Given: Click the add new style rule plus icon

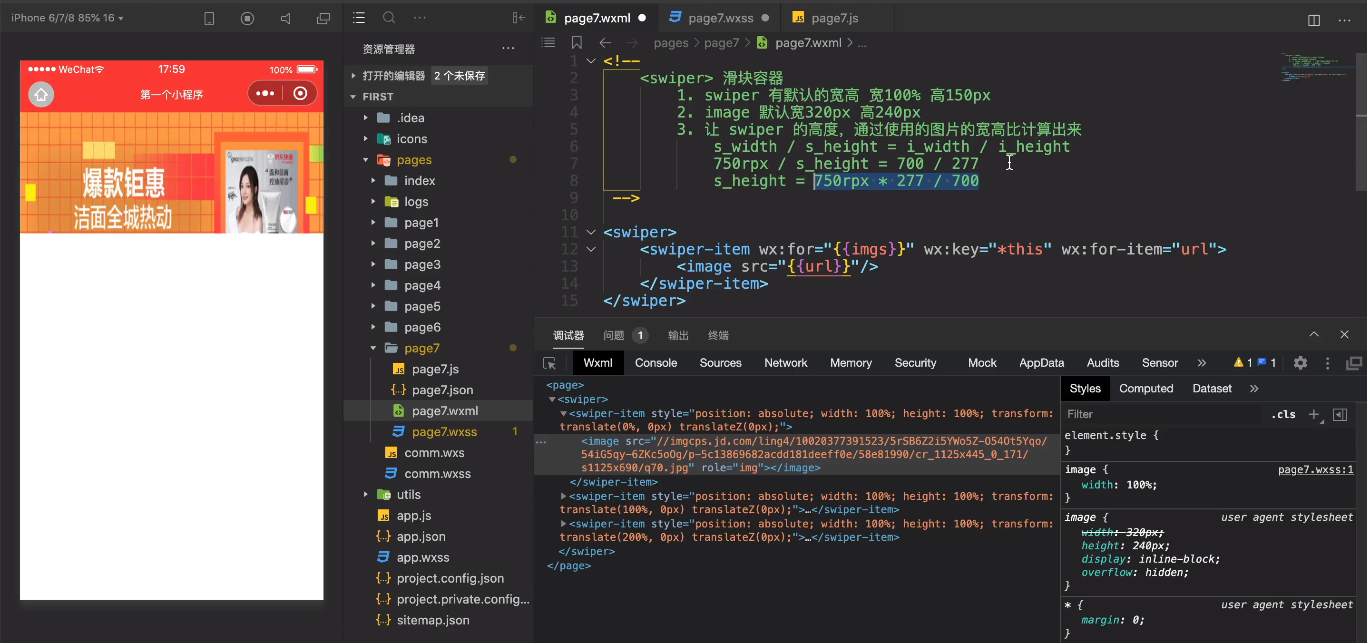Looking at the screenshot, I should point(1315,414).
